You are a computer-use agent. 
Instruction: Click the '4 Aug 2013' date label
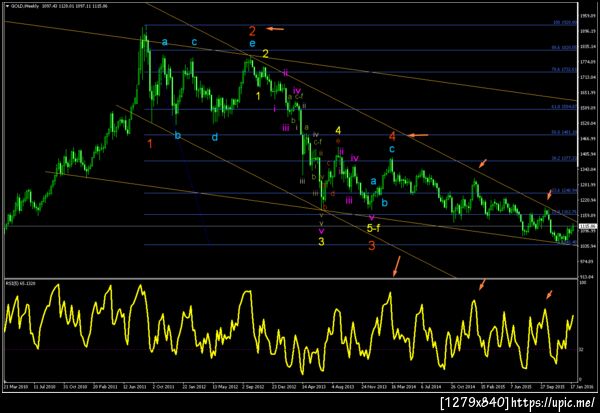tap(343, 387)
